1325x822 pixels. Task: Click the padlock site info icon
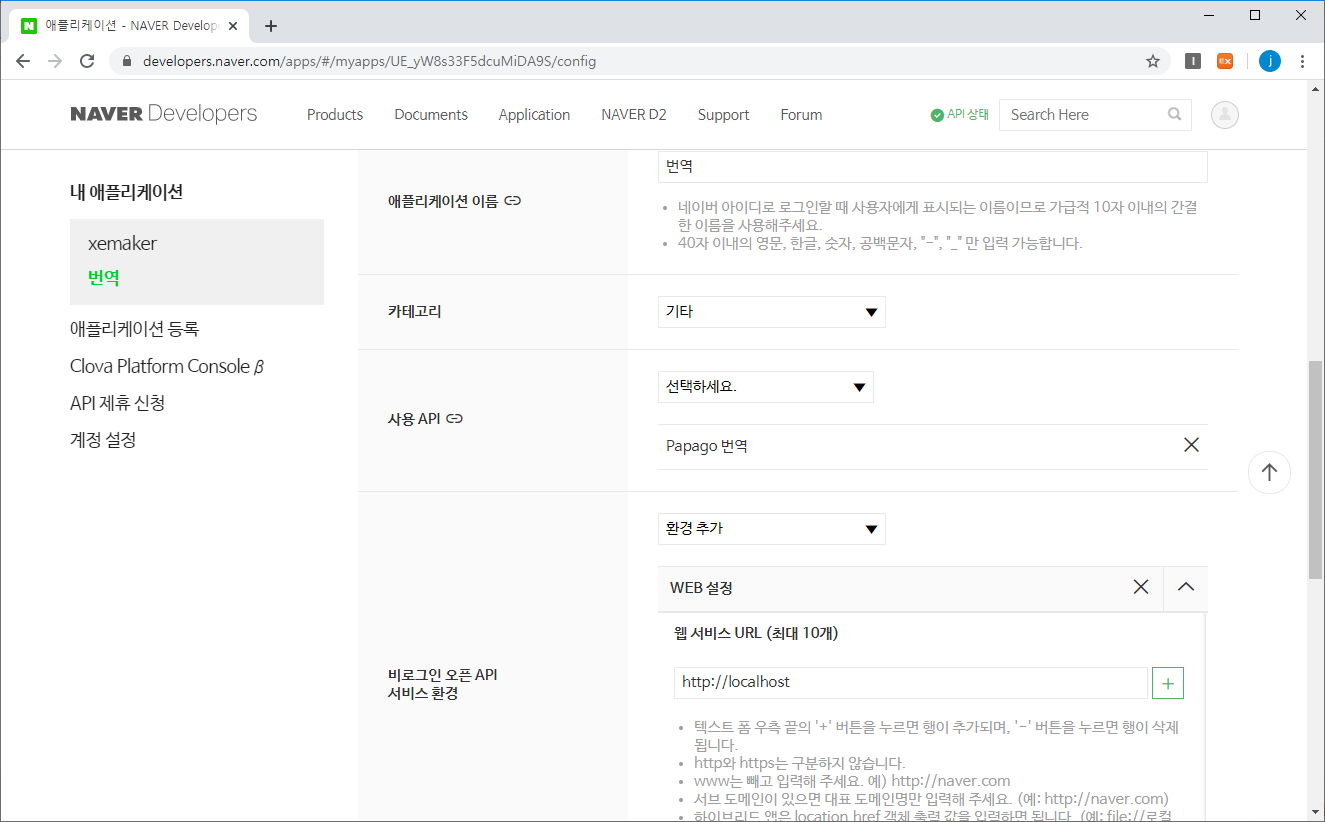click(126, 61)
